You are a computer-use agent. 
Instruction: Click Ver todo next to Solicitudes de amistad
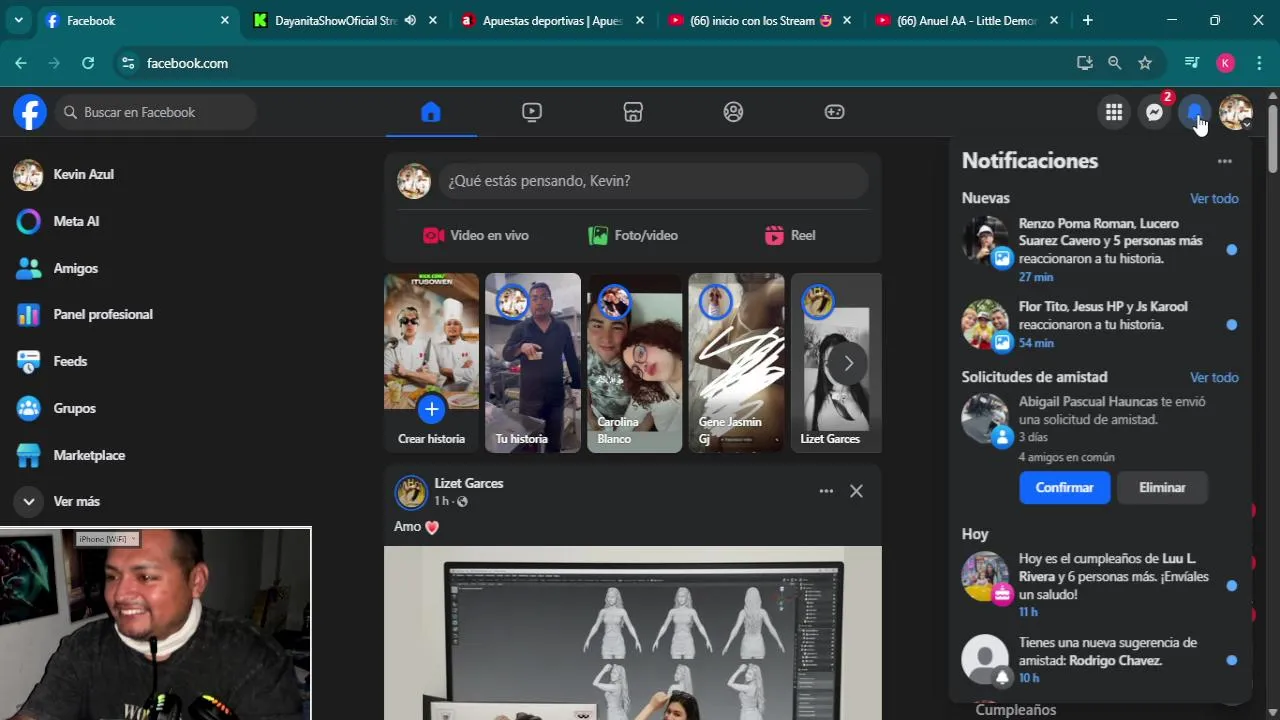point(1214,377)
